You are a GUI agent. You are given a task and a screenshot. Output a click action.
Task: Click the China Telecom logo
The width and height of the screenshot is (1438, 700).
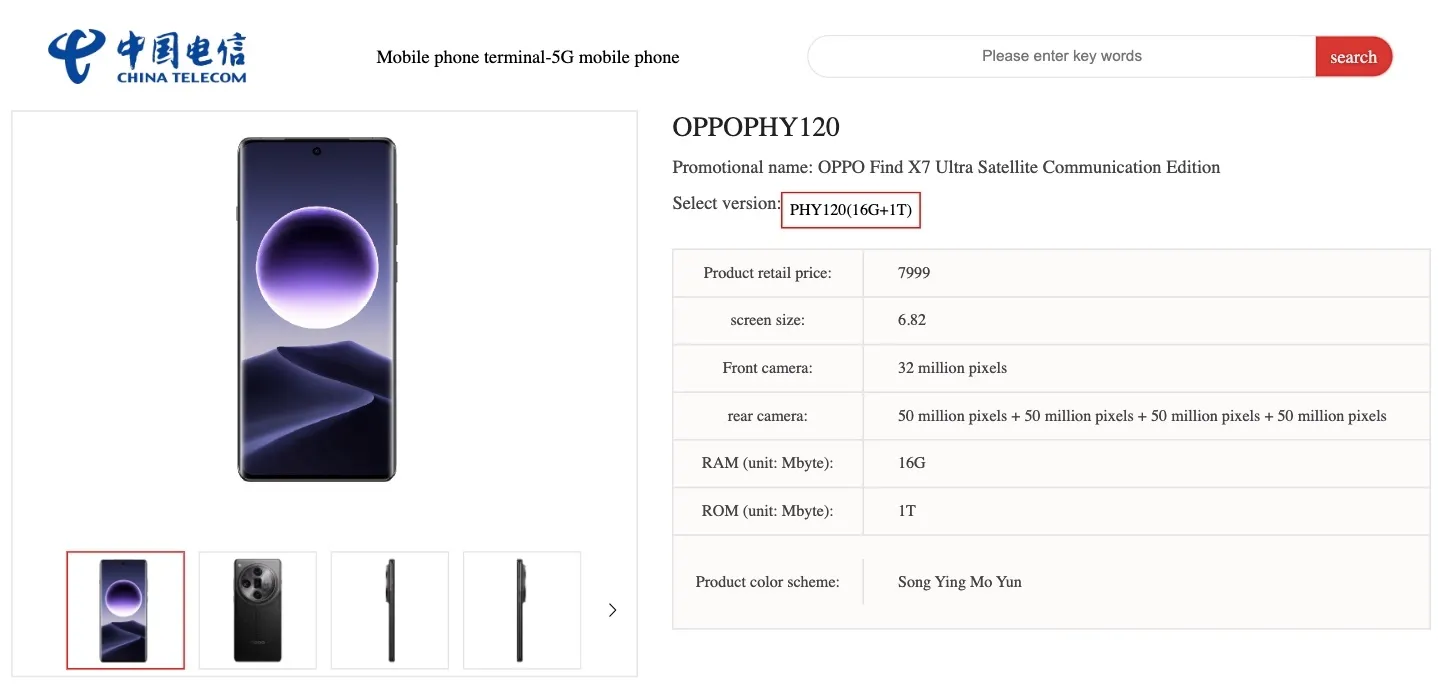(147, 57)
